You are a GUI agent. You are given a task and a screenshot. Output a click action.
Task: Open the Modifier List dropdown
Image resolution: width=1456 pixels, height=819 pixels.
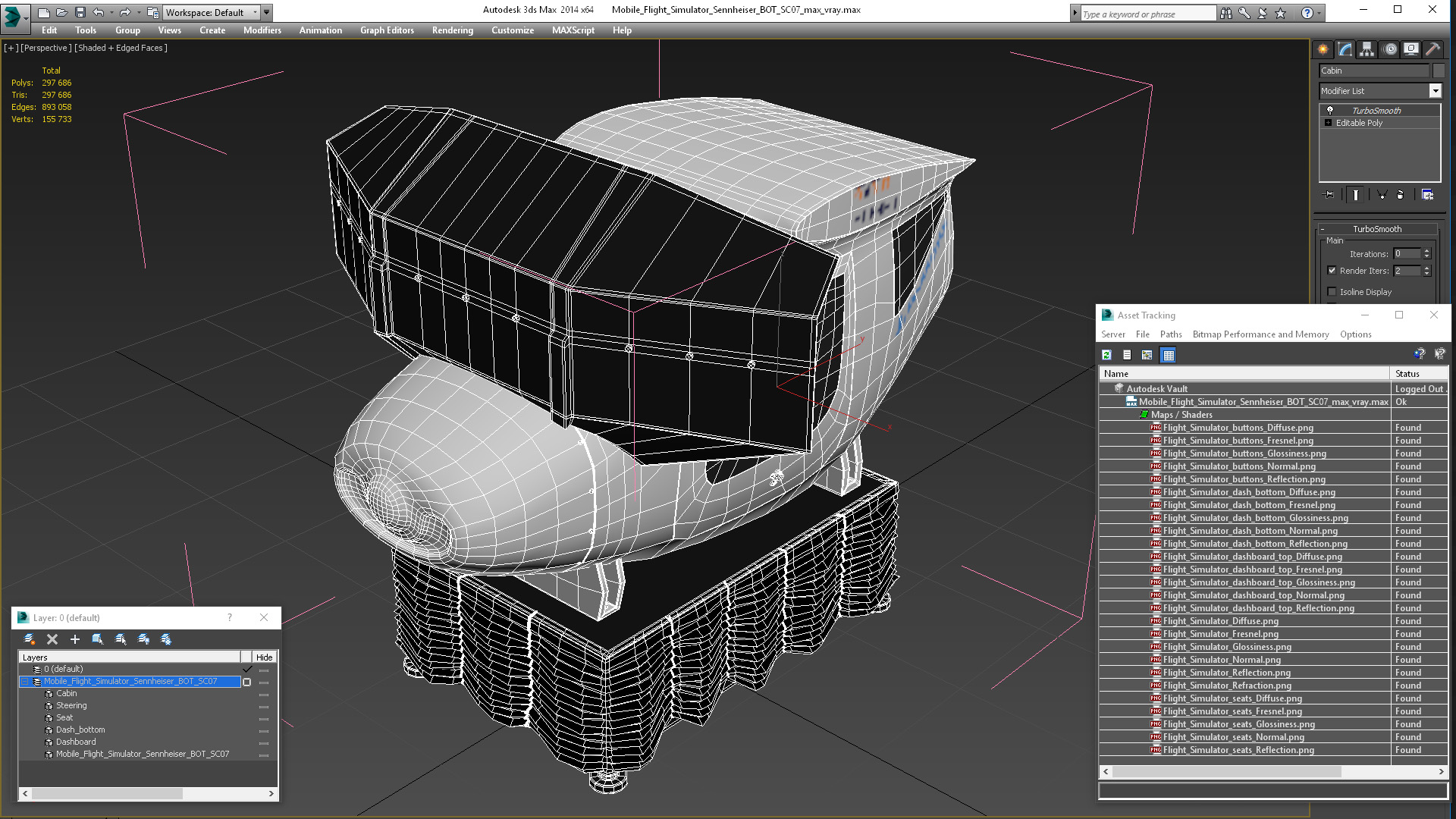pos(1435,91)
